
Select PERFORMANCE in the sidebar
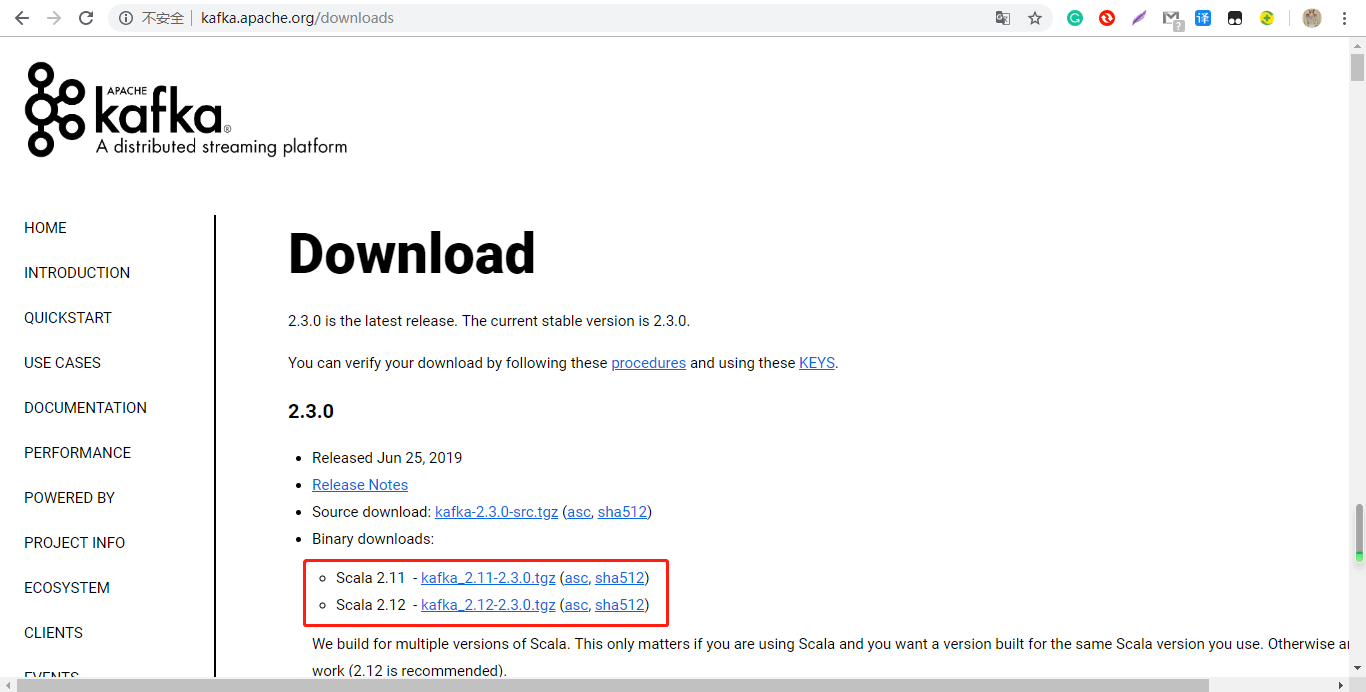pos(77,453)
